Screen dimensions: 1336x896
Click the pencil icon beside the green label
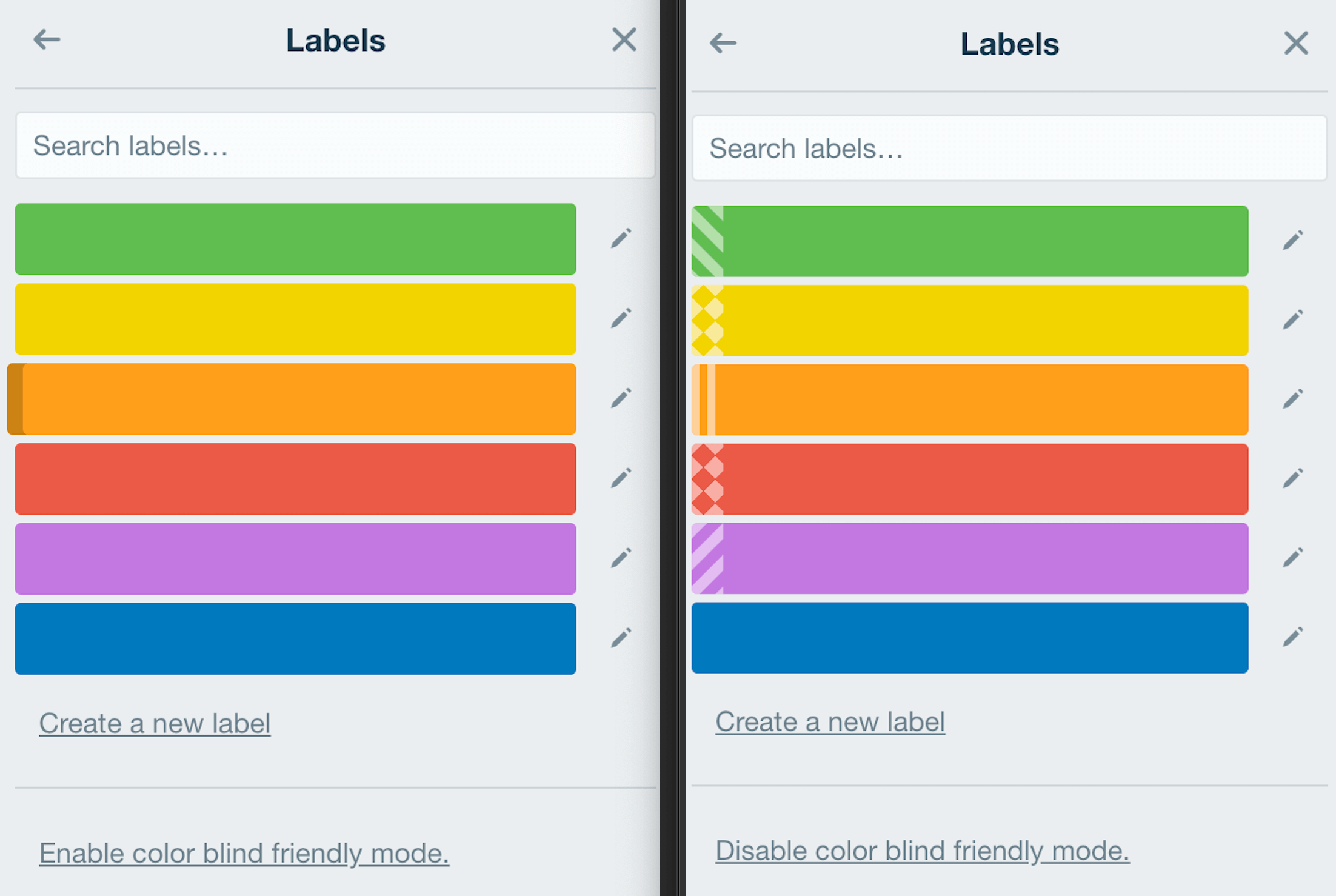coord(621,238)
